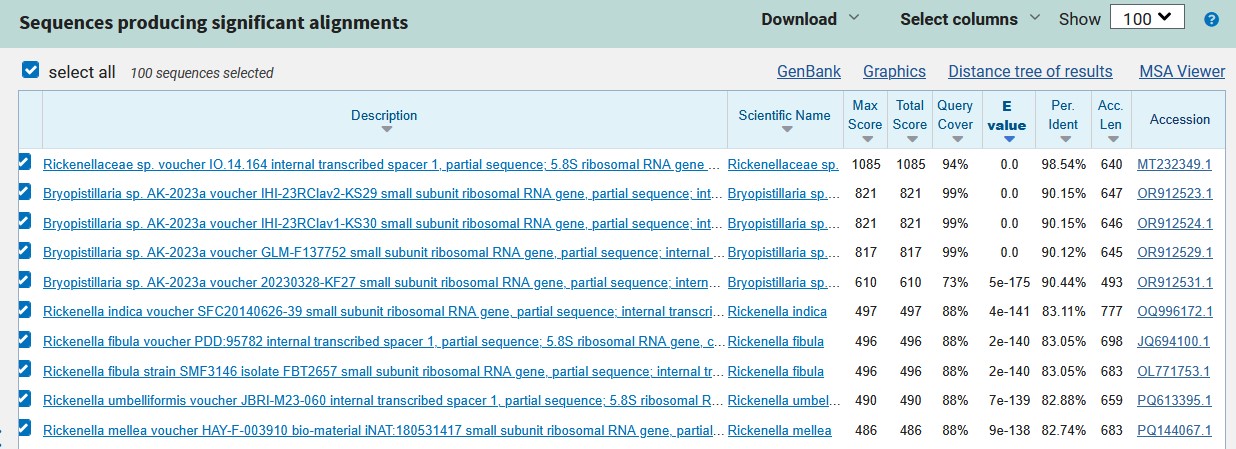Sort by Acc. Len column arrow

click(x=1110, y=139)
